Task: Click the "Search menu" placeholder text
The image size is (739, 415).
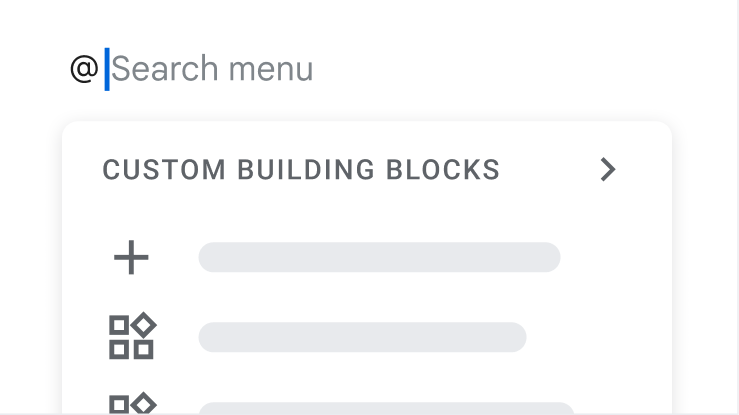Action: click(212, 69)
